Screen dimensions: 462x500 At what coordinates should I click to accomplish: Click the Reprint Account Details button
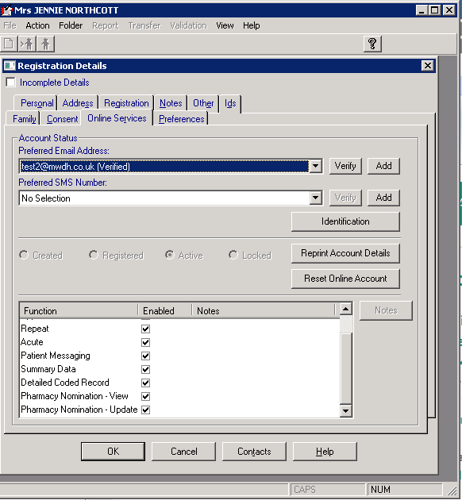[x=345, y=253]
